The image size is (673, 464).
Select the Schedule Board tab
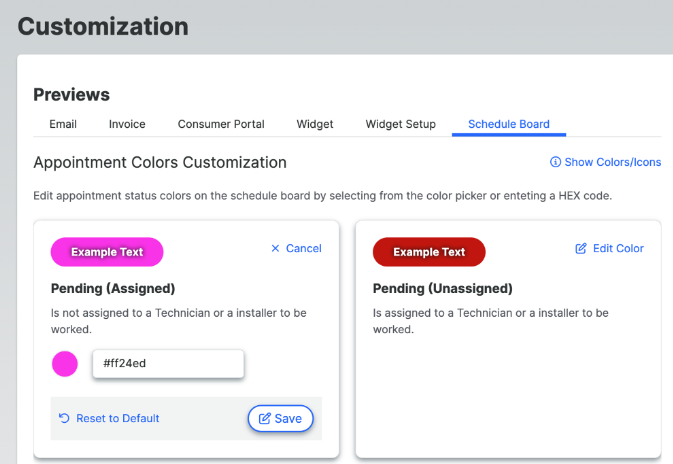(509, 124)
